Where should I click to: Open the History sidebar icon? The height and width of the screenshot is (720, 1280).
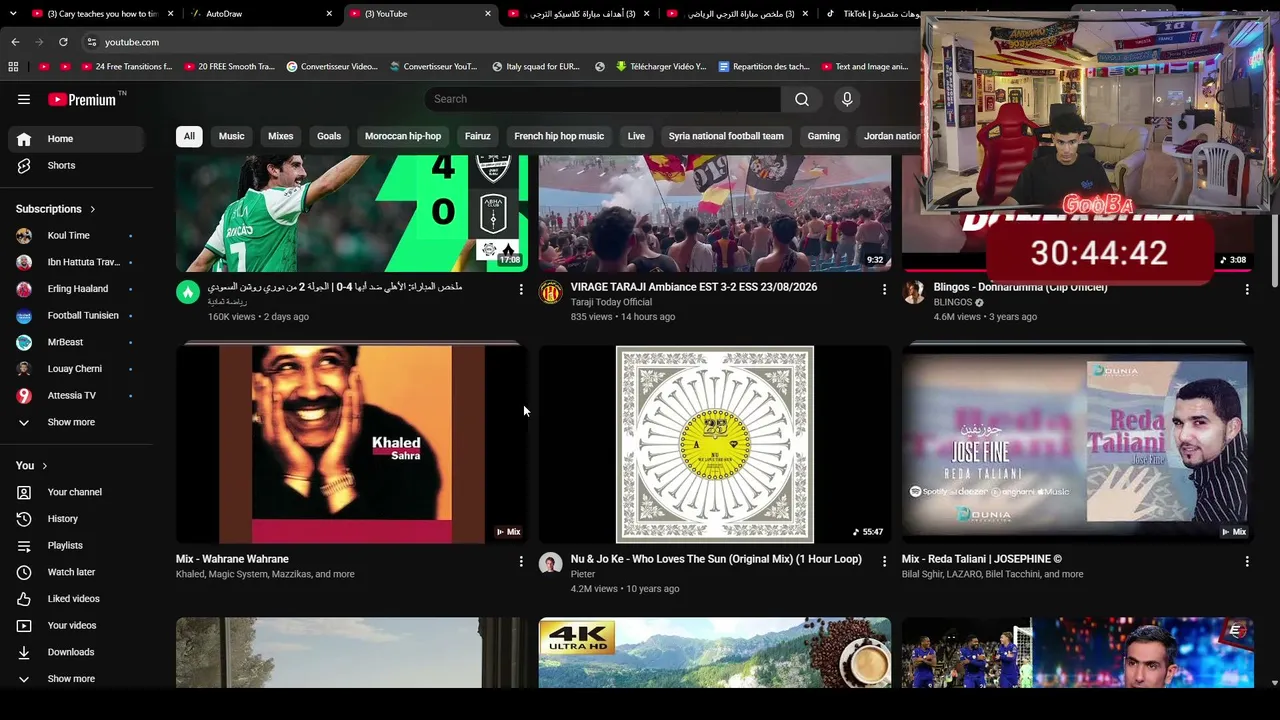(x=24, y=519)
